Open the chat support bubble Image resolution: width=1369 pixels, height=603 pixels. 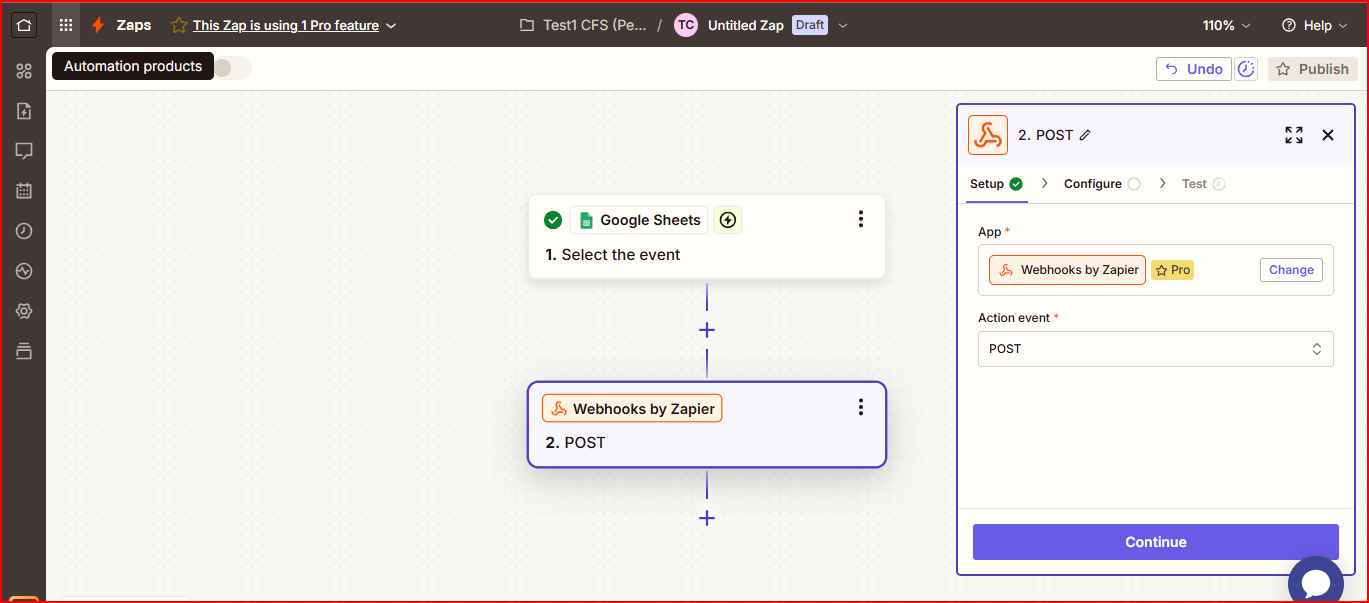1315,583
